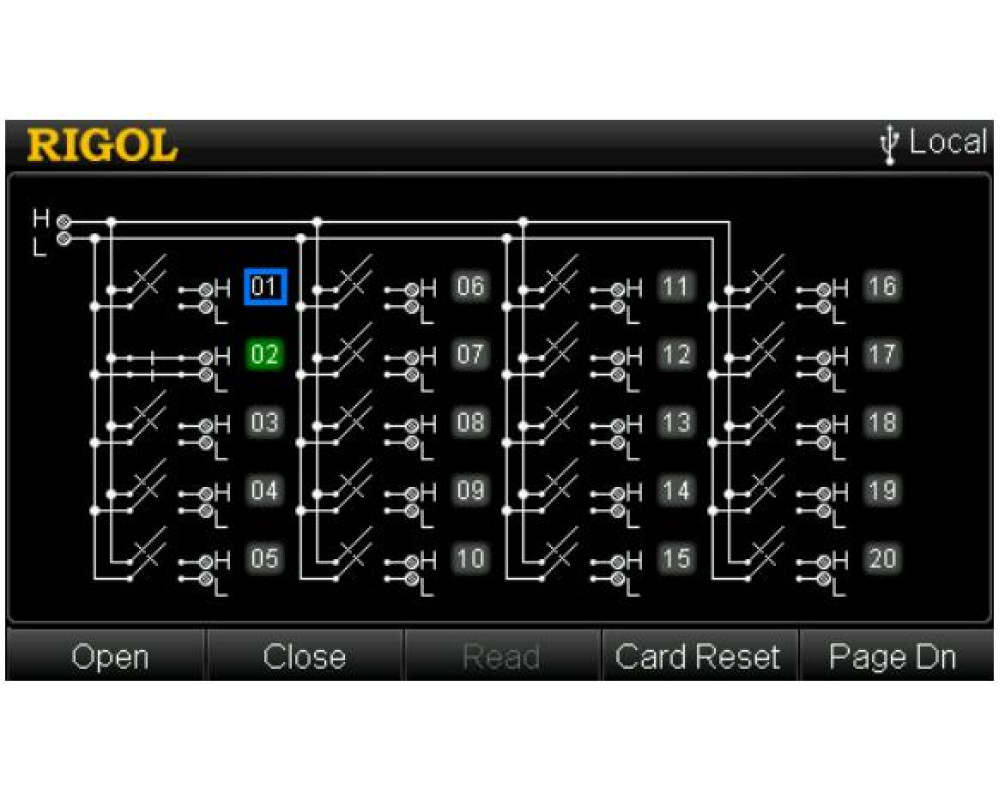Select channel 08 label
The width and height of the screenshot is (1000, 800).
click(470, 423)
